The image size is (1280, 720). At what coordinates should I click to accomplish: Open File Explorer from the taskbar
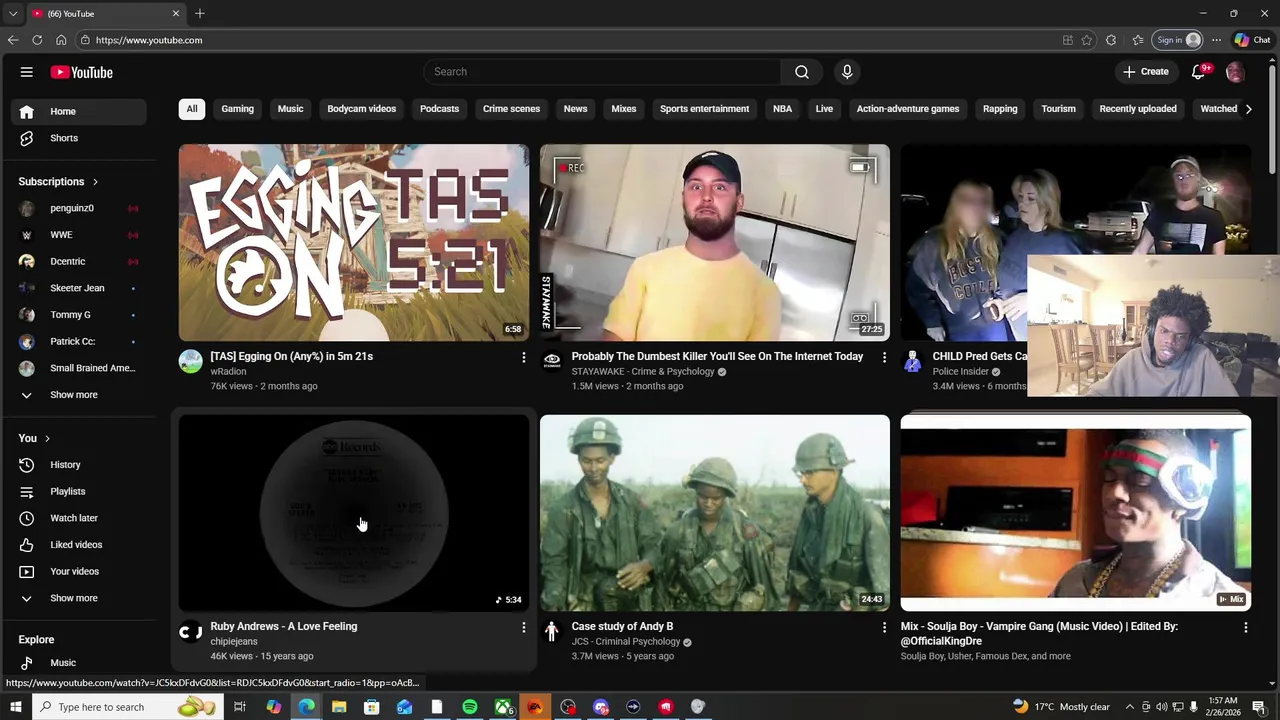pos(339,707)
